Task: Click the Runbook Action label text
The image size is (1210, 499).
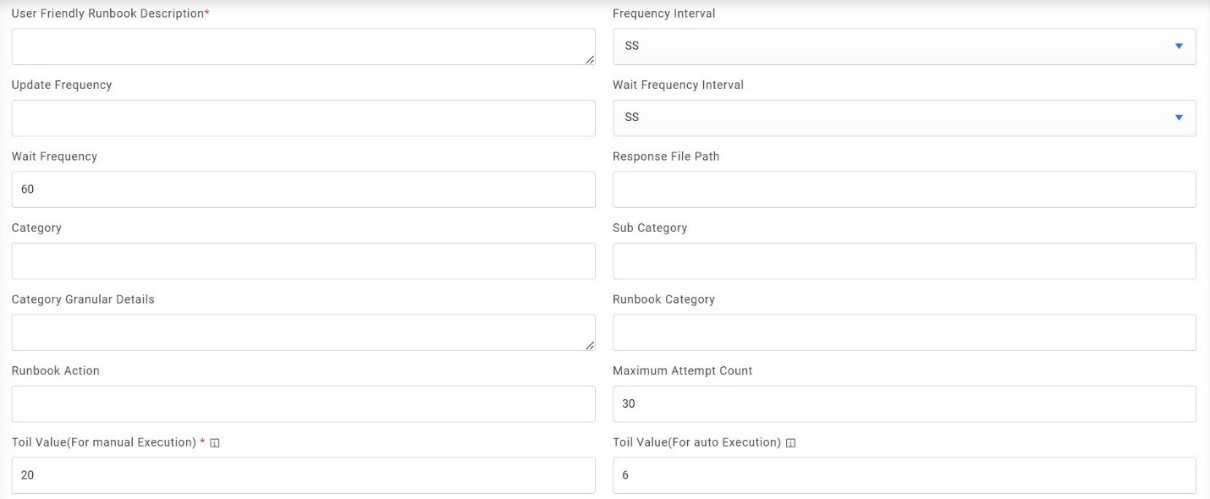Action: click(x=55, y=371)
